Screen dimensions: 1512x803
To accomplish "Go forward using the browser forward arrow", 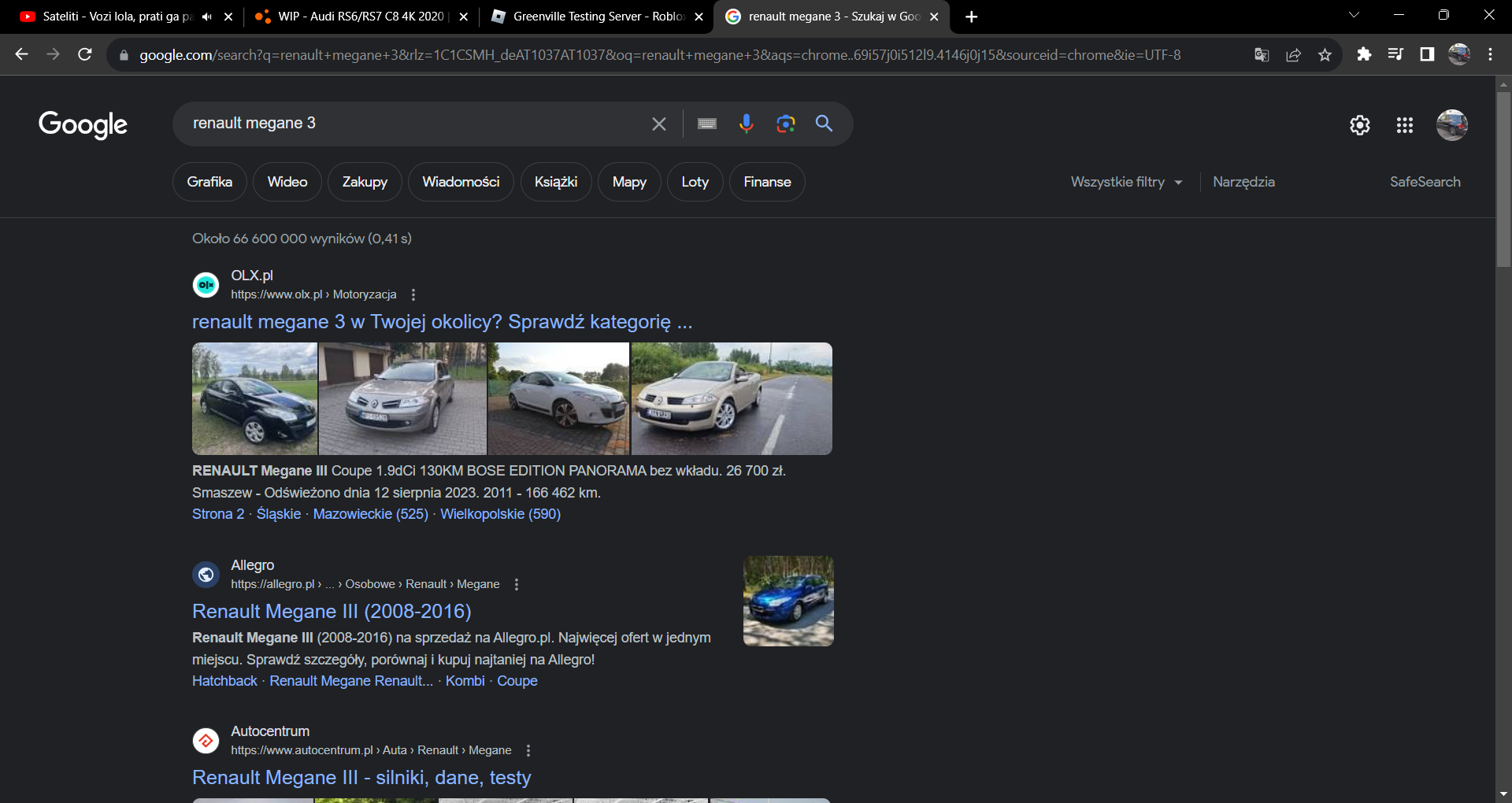I will point(53,54).
